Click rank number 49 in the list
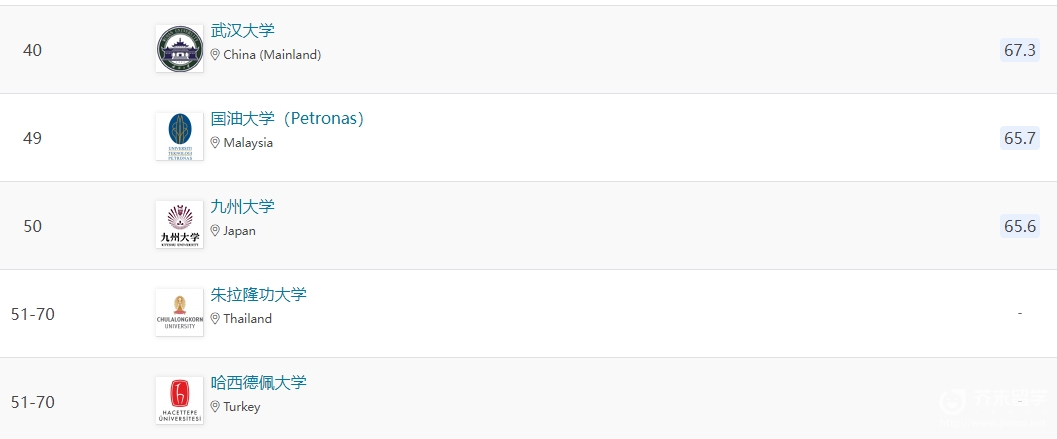This screenshot has width=1057, height=439. [32, 138]
